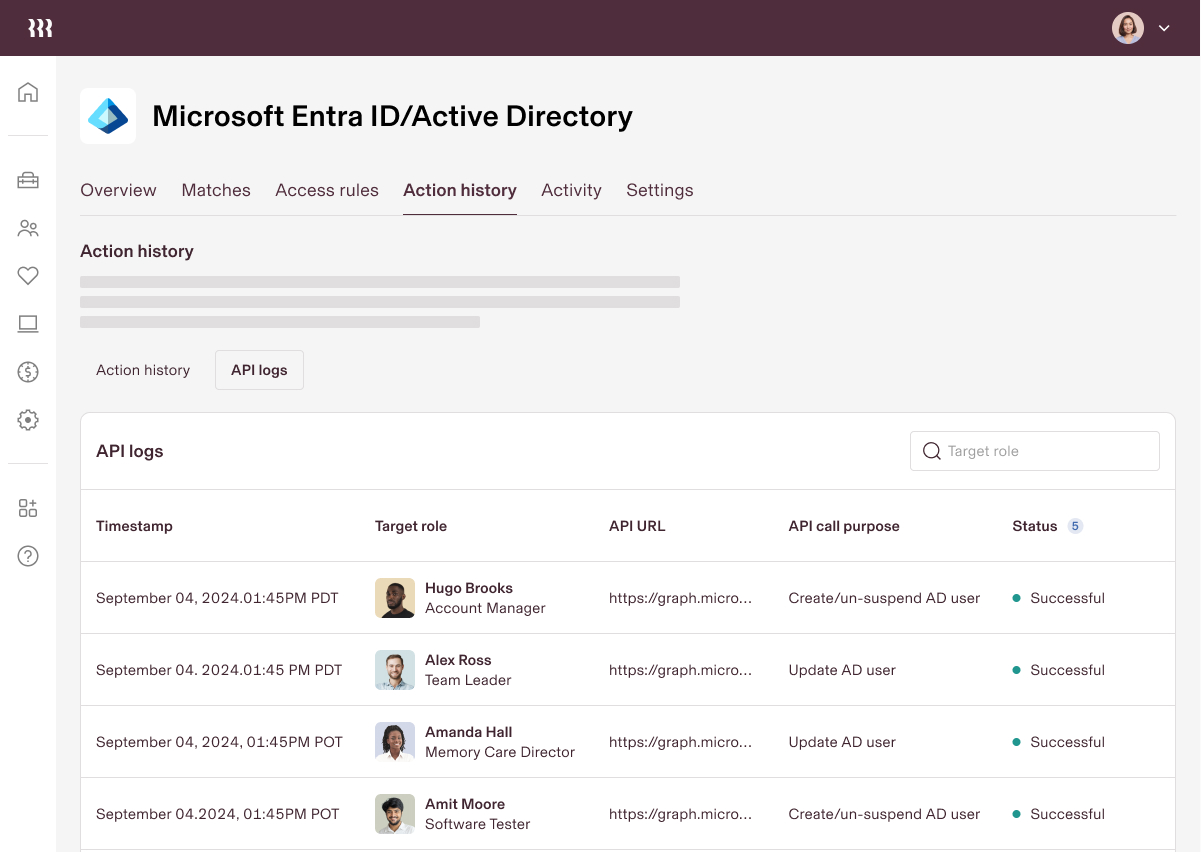The height and width of the screenshot is (852, 1201).
Task: Go to the Activity tab
Action: [571, 190]
